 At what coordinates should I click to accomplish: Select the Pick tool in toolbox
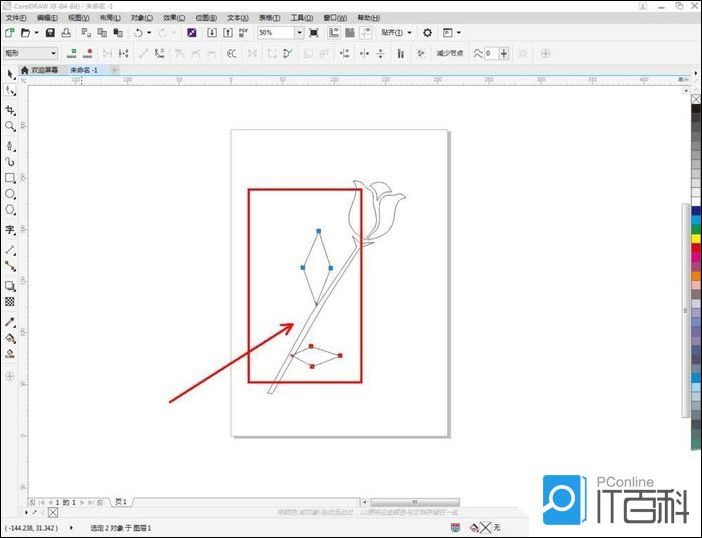pyautogui.click(x=10, y=73)
